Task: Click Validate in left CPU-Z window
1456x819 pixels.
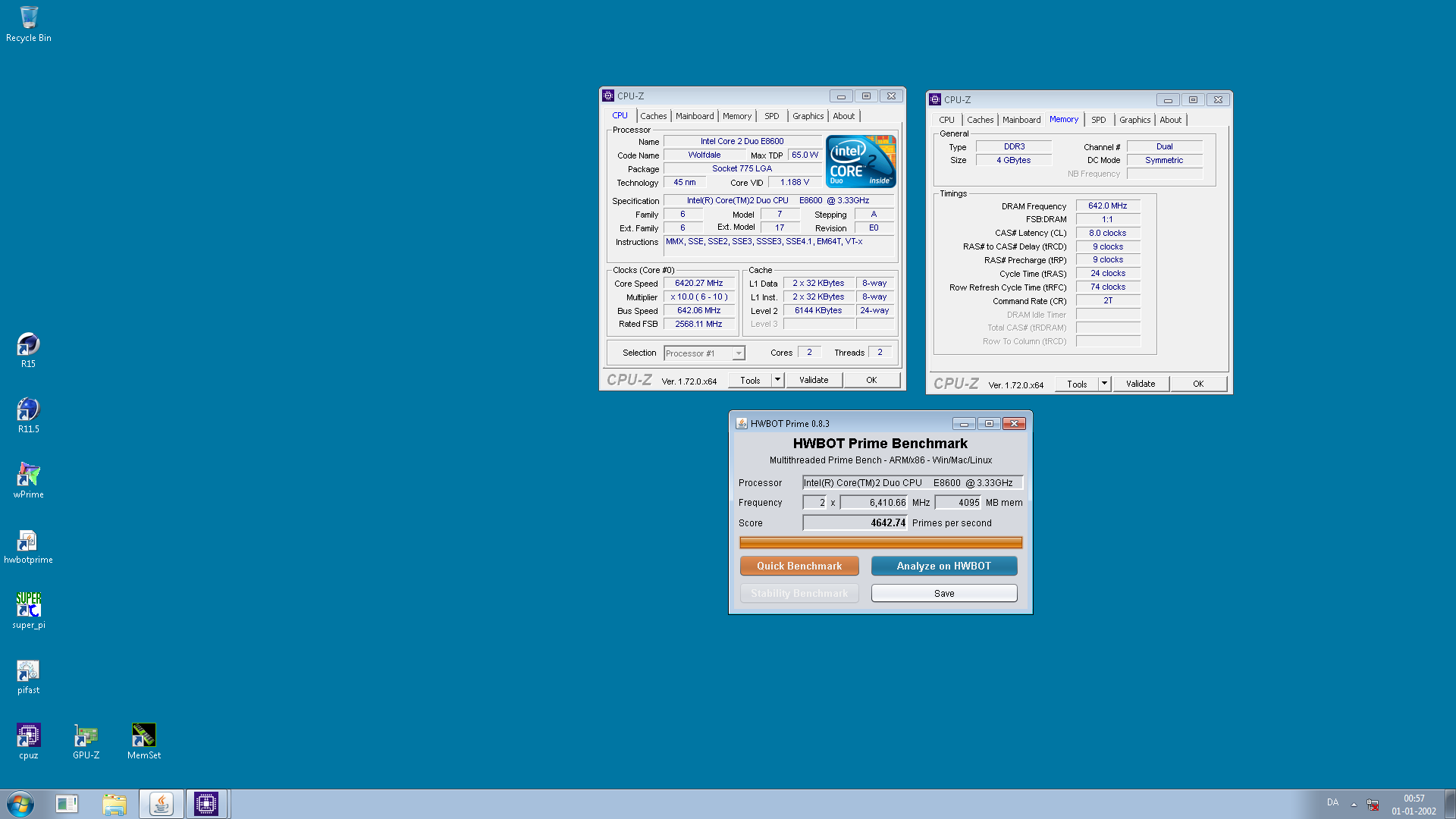Action: [x=814, y=380]
